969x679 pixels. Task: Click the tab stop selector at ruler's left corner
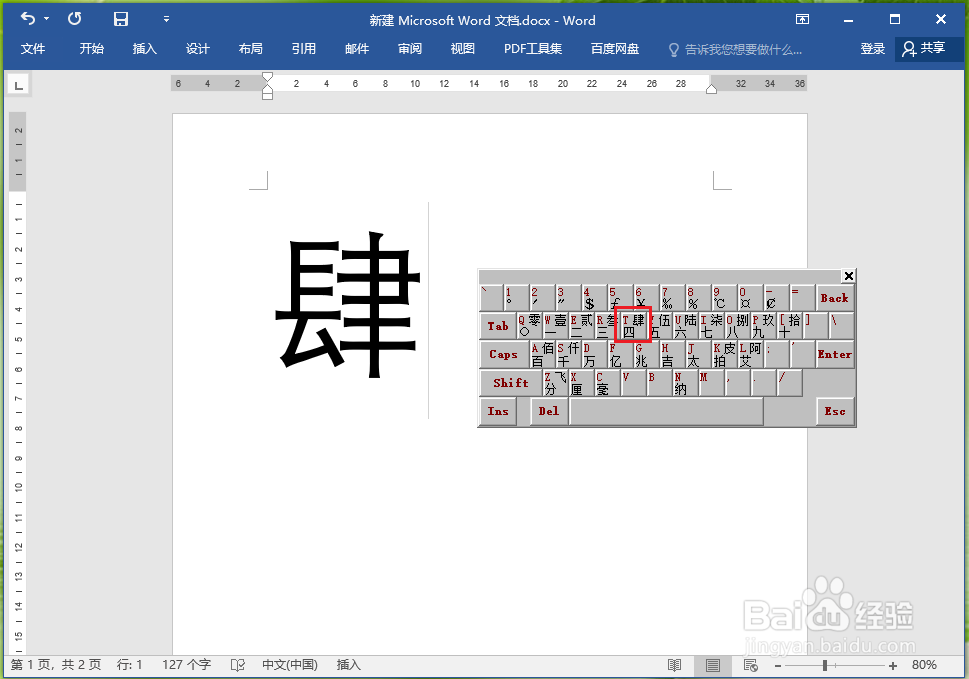click(17, 84)
